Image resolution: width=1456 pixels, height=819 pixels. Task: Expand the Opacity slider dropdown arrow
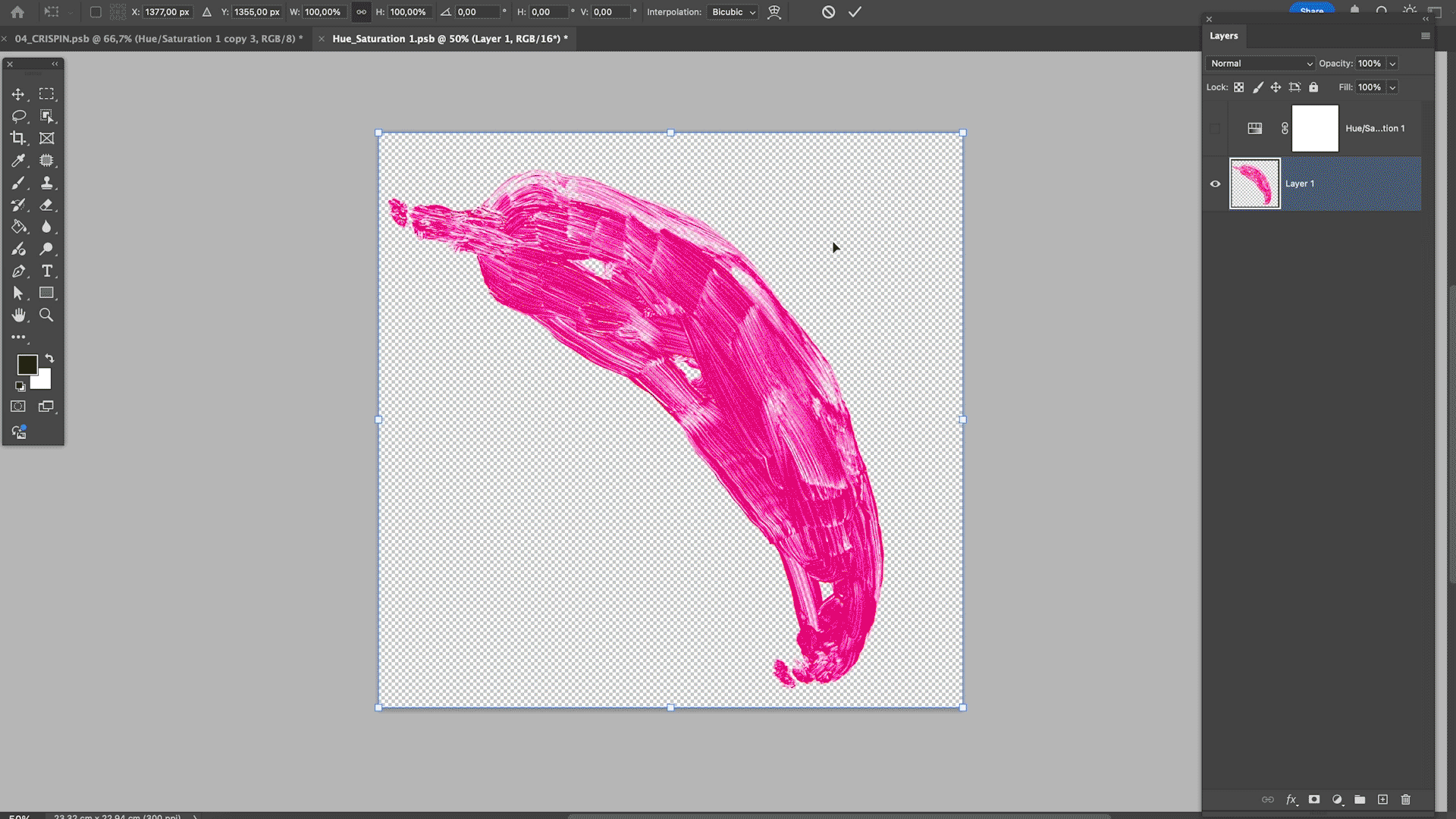(1392, 64)
